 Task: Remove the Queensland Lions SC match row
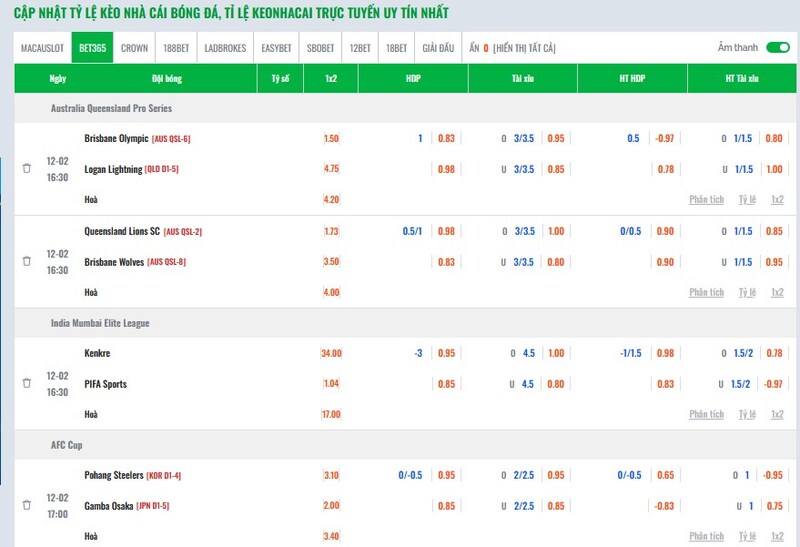[x=27, y=261]
